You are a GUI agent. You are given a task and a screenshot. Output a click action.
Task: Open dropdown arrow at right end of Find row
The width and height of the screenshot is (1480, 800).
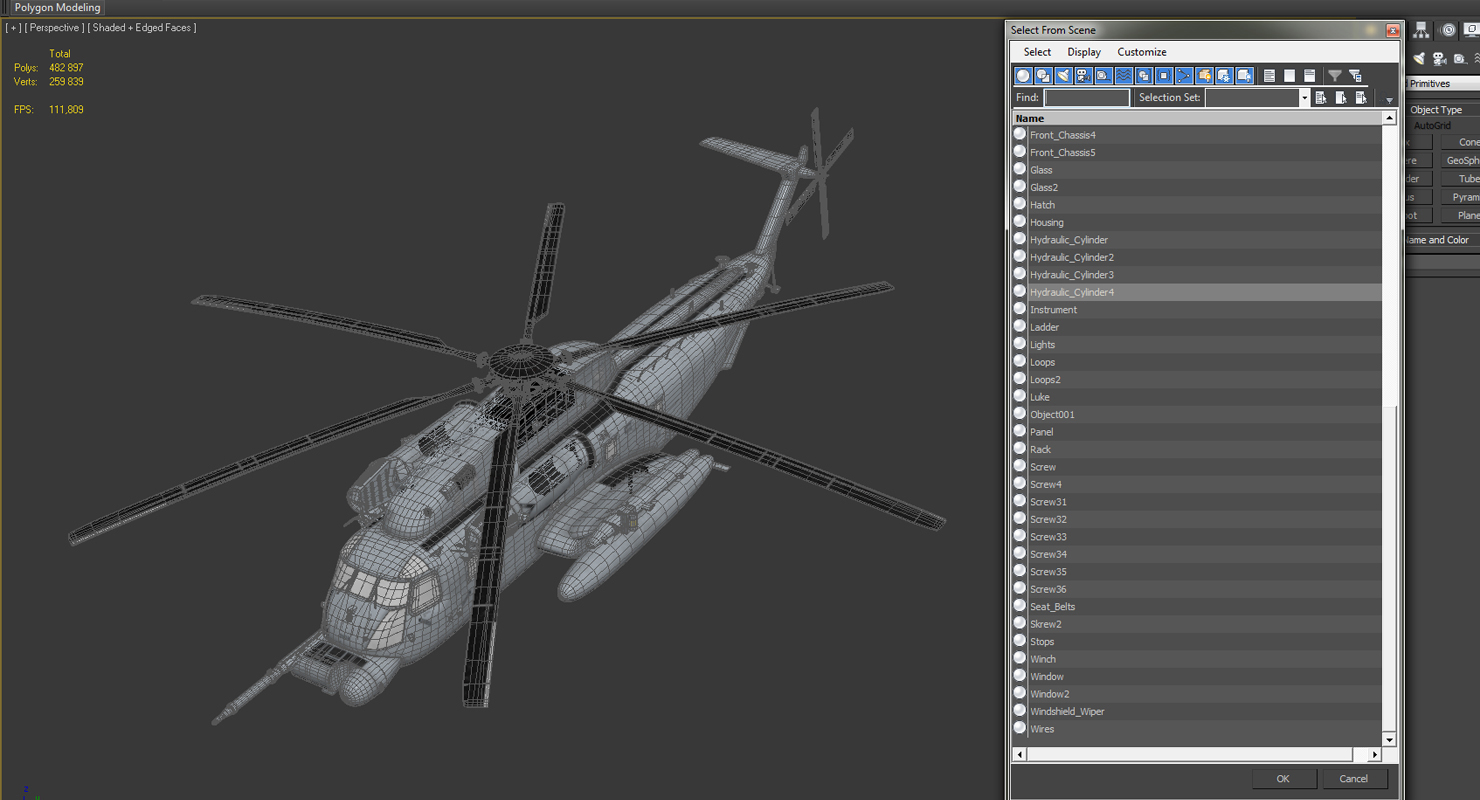click(1389, 100)
